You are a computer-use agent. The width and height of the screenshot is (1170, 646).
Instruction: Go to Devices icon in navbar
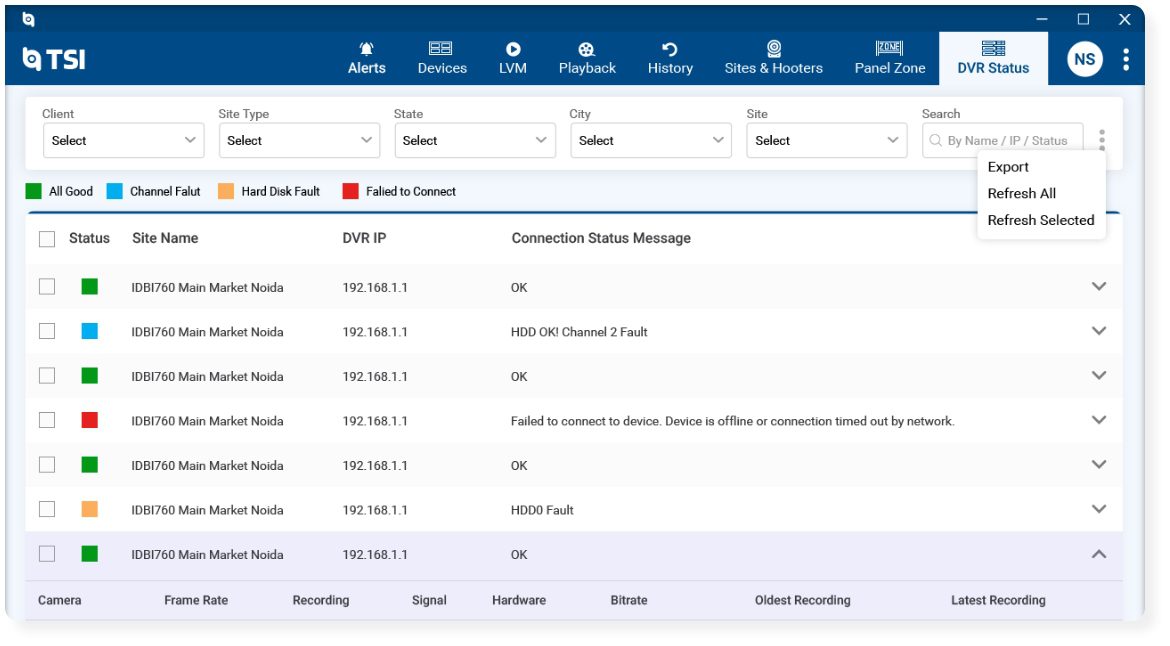440,48
